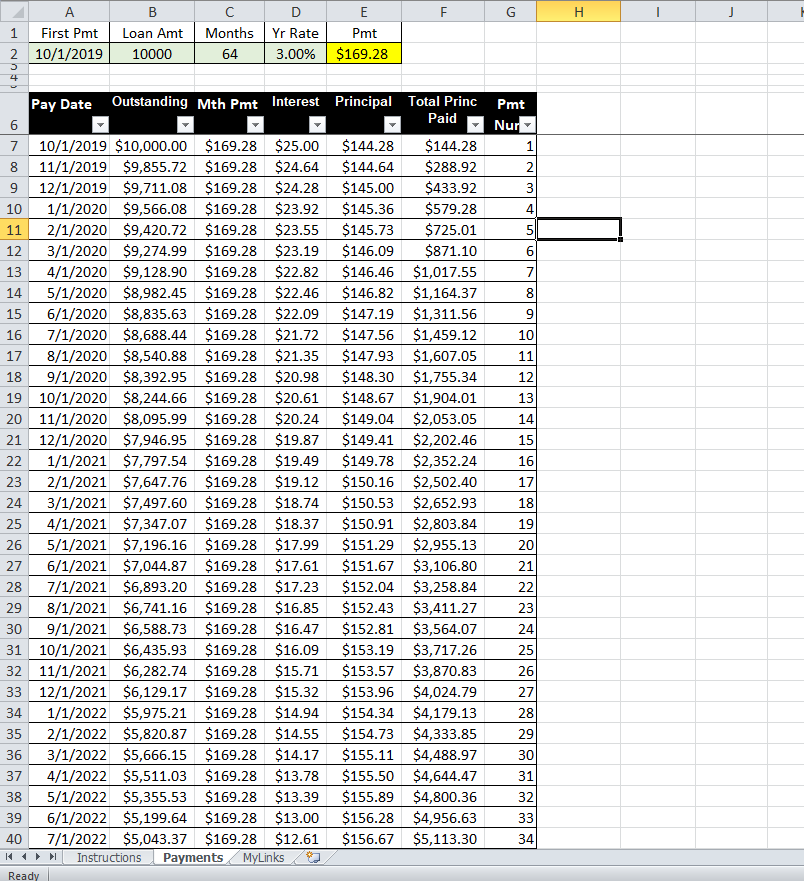Open the Pay Date filter dropdown
The image size is (804, 881).
click(x=100, y=124)
